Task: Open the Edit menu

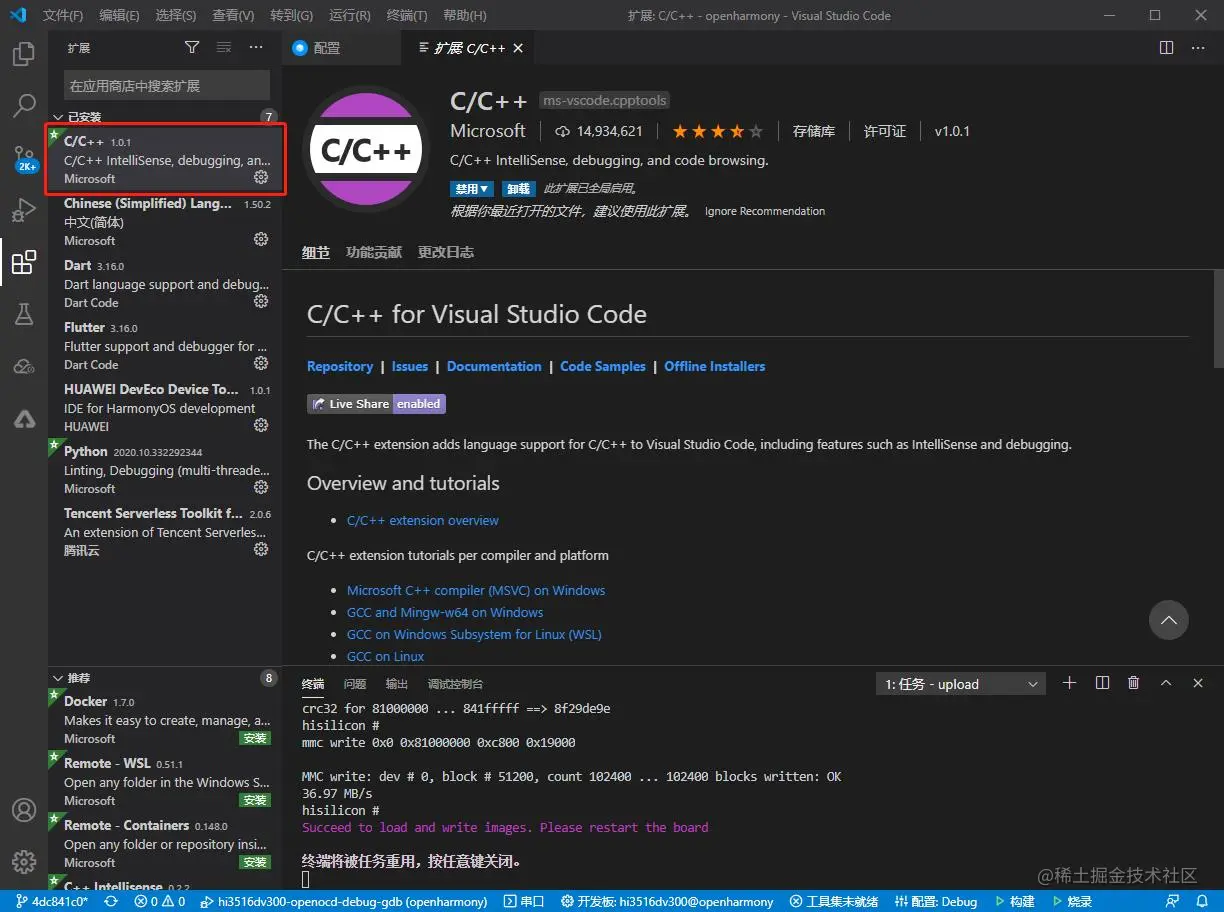Action: [x=120, y=15]
